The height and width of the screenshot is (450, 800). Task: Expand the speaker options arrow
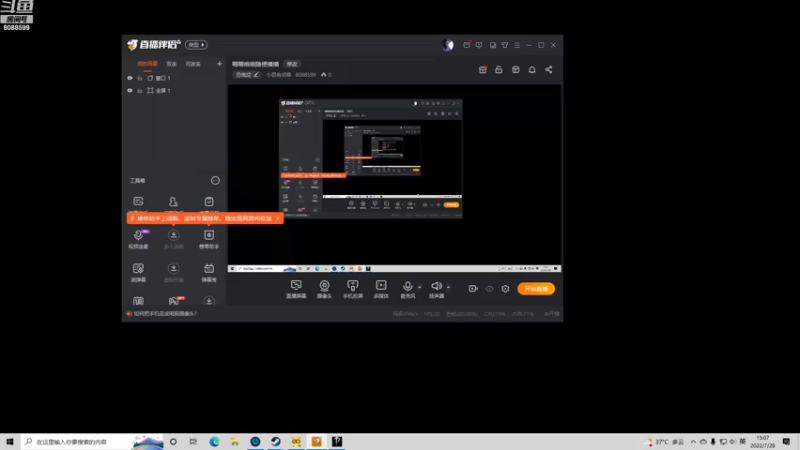pyautogui.click(x=448, y=287)
